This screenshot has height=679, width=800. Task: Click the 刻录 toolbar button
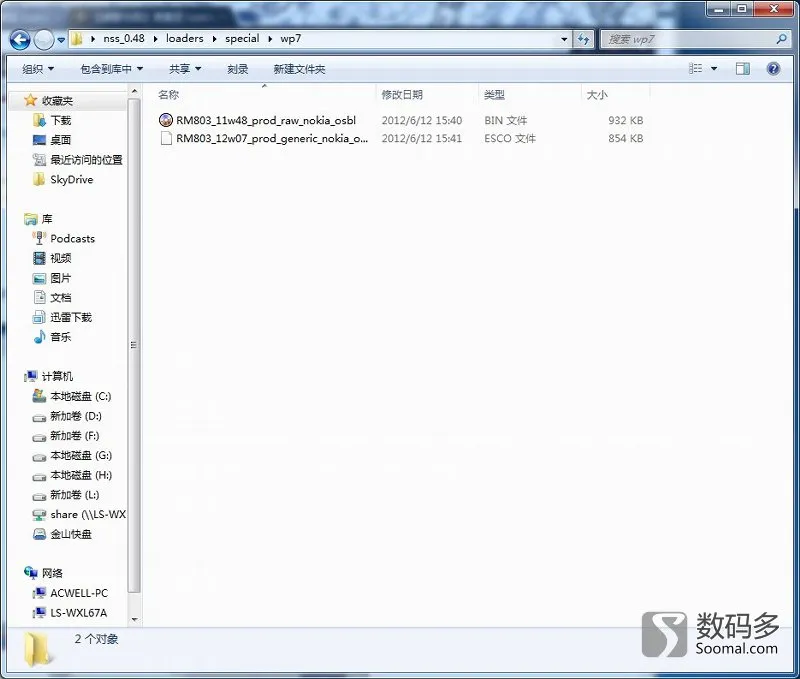point(238,69)
